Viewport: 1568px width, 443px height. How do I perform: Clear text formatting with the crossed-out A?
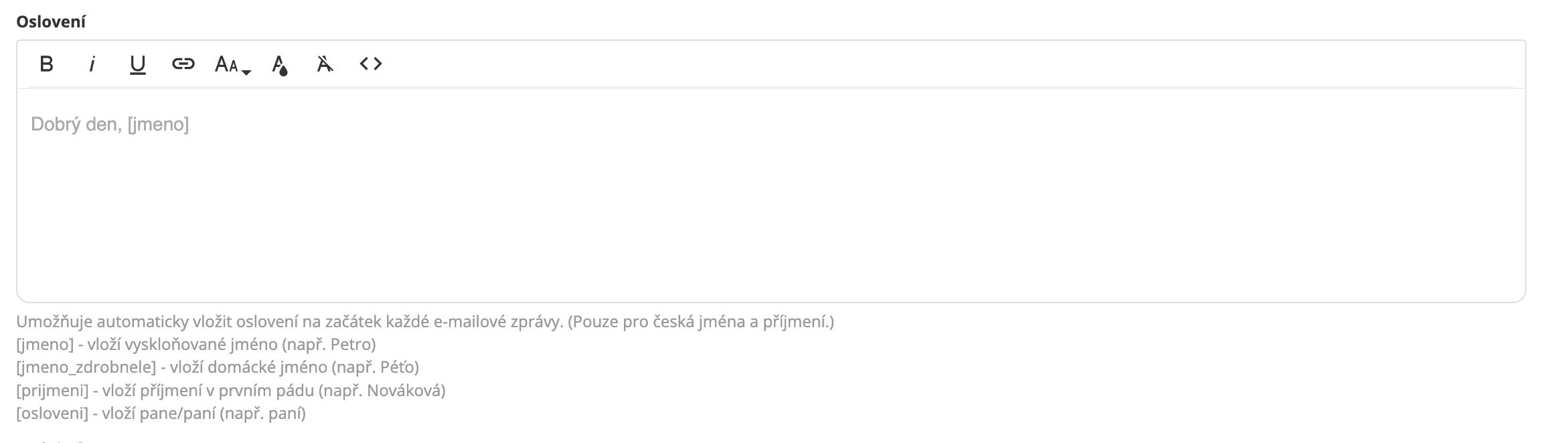pos(325,64)
